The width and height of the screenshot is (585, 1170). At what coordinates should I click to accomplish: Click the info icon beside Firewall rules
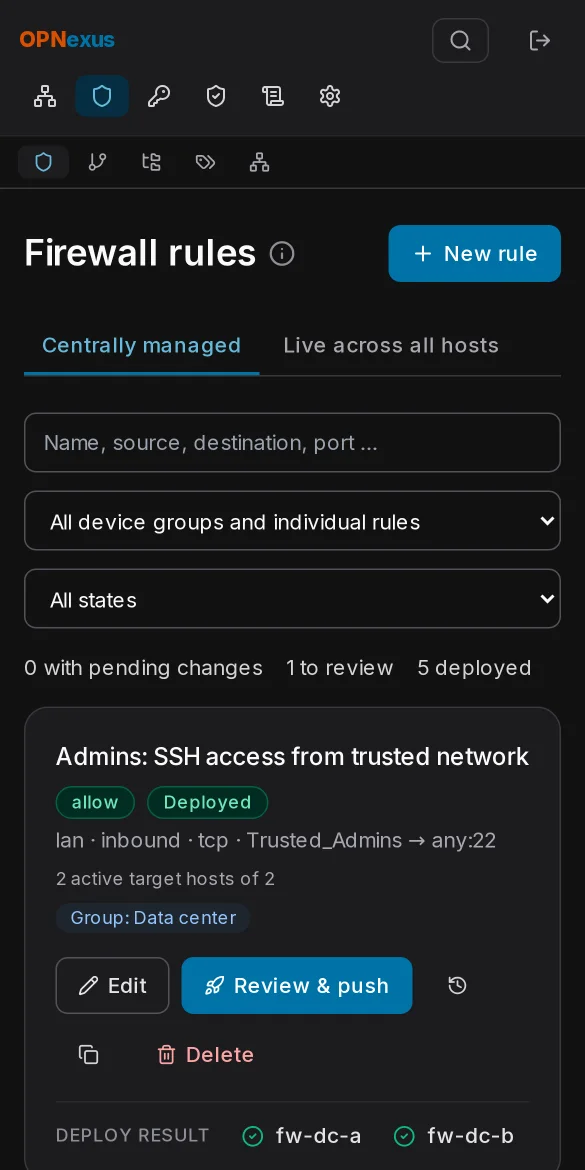(282, 254)
